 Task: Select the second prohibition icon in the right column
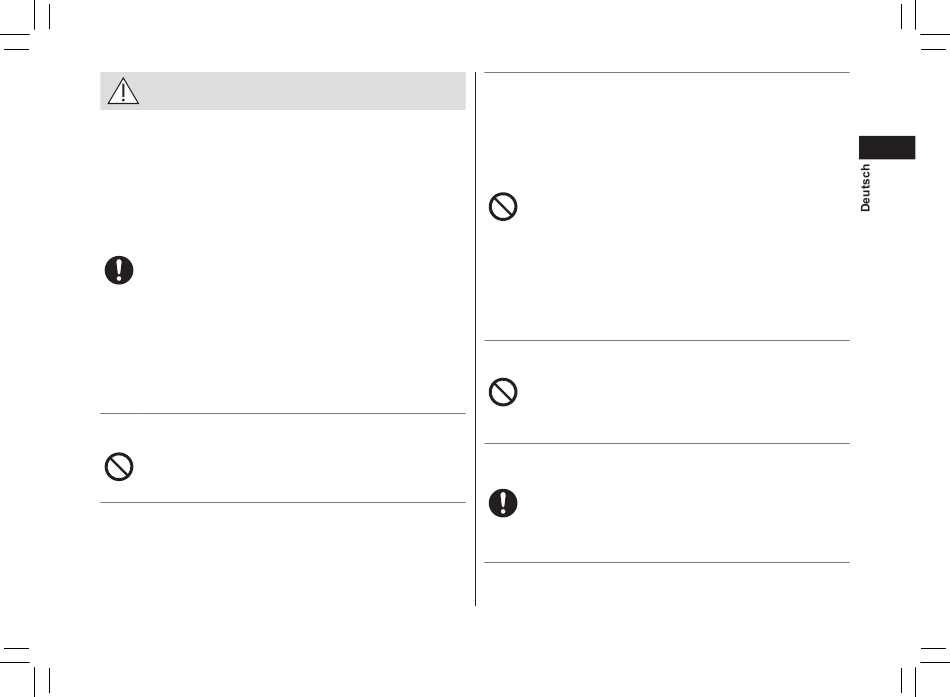click(x=503, y=392)
